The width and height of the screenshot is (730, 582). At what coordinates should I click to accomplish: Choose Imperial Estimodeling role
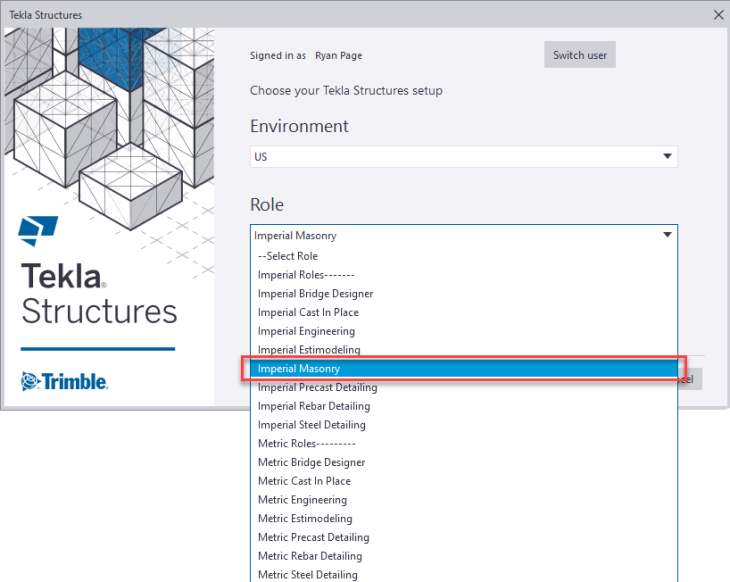463,350
